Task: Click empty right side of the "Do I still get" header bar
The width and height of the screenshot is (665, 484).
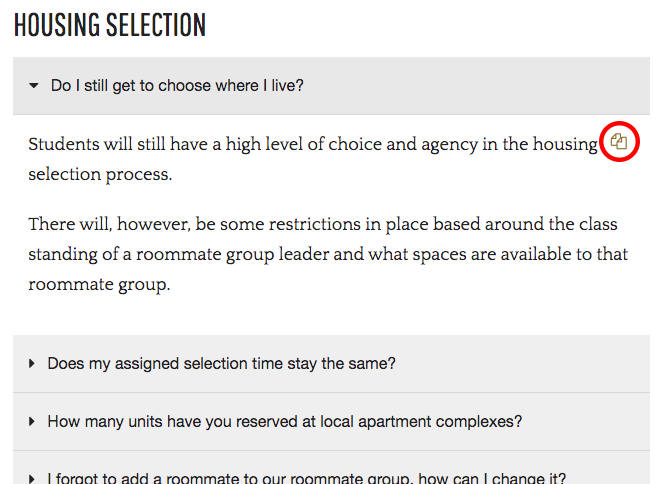Action: [475, 86]
